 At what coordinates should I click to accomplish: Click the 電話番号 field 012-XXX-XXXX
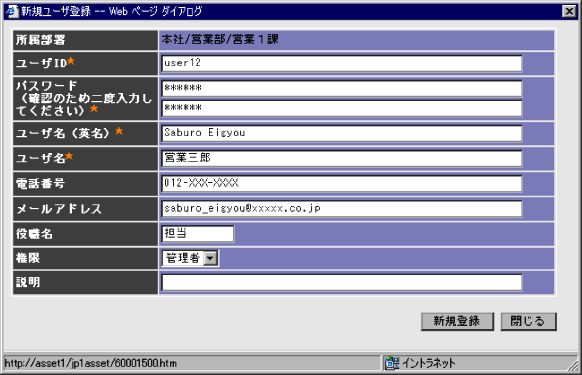(342, 183)
